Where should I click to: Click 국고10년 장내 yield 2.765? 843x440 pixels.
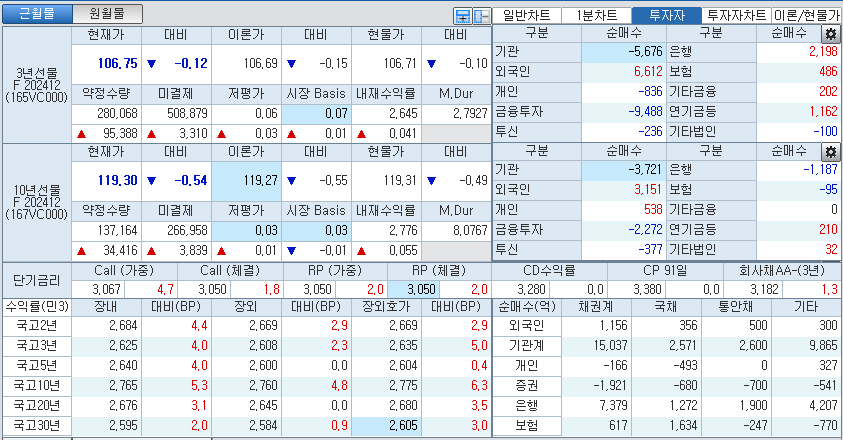(x=106, y=386)
